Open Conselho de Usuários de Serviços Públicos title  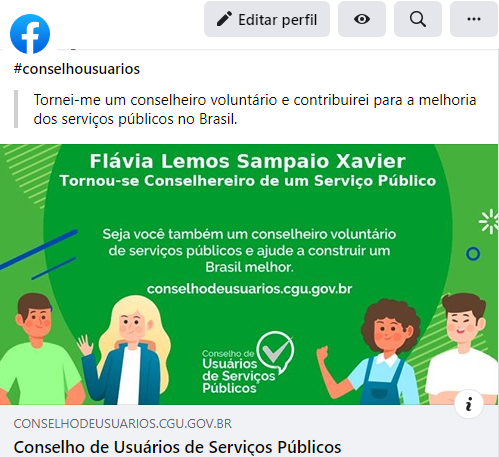point(177,447)
